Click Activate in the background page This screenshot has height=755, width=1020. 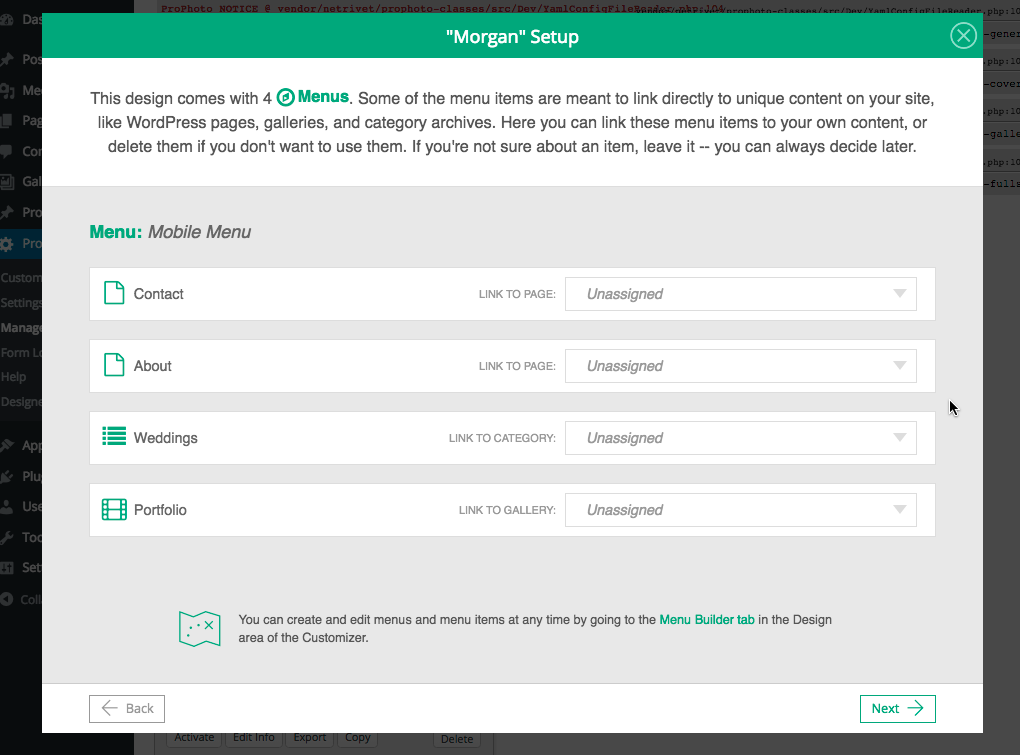tap(194, 737)
